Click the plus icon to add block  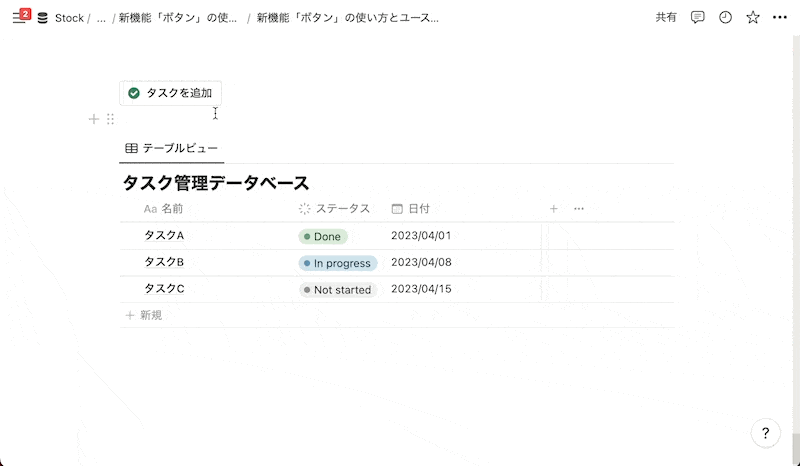click(94, 119)
